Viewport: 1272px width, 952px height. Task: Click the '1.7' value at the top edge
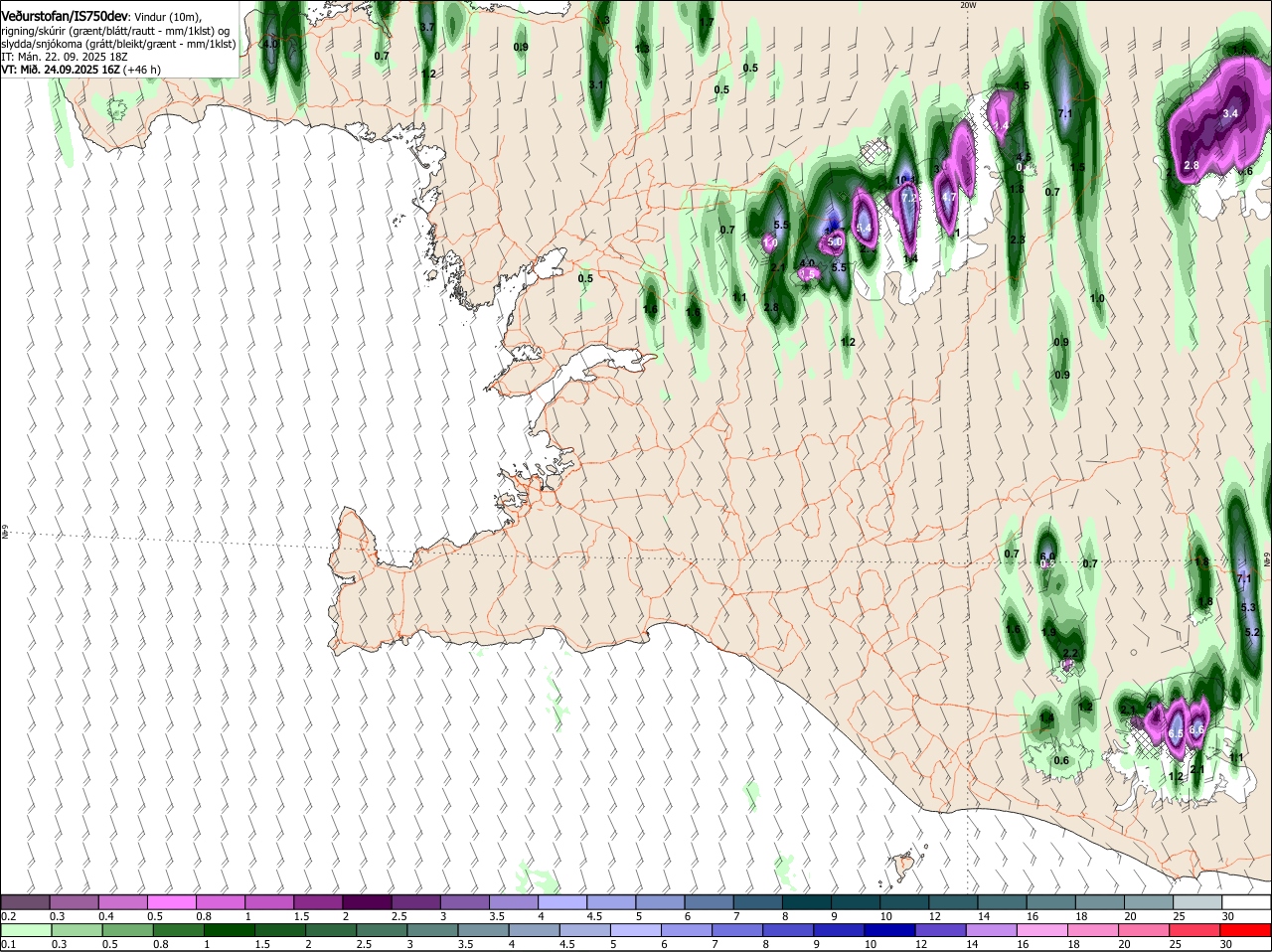(707, 23)
